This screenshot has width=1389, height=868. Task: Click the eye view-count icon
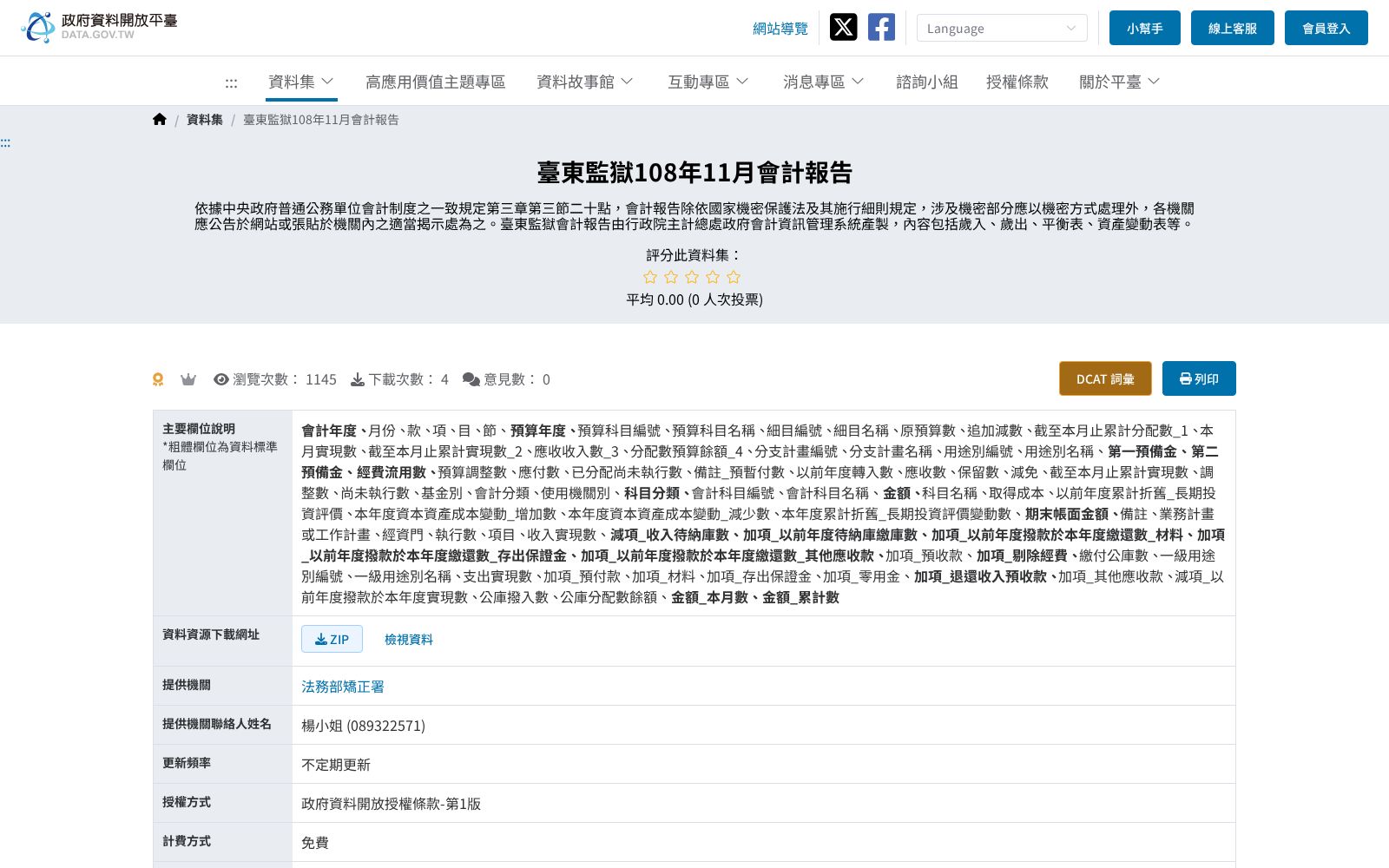click(x=221, y=379)
